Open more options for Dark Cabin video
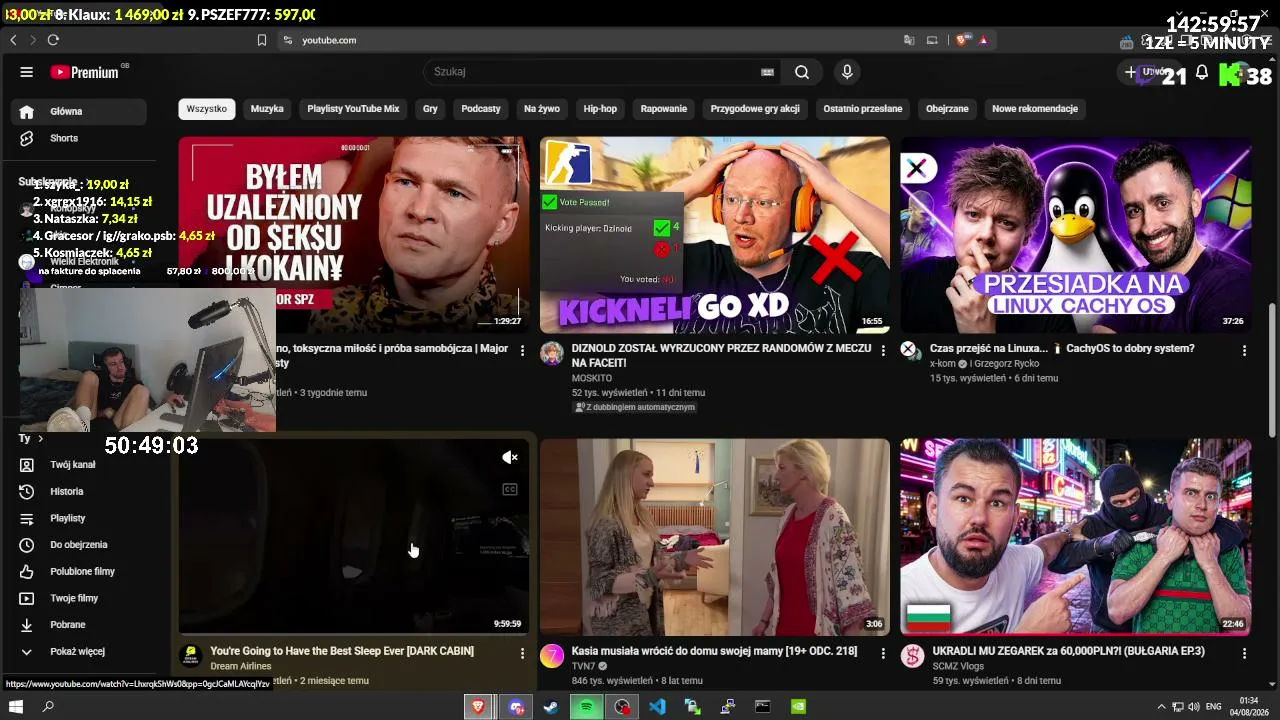Screen dimensions: 1280x720 (522, 653)
